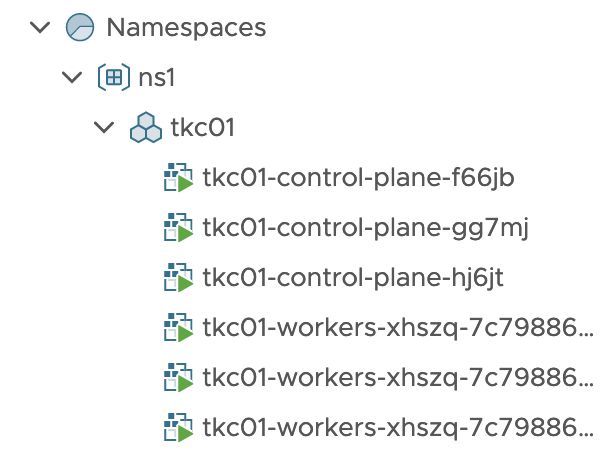Click the first workers node VM icon

[x=178, y=327]
